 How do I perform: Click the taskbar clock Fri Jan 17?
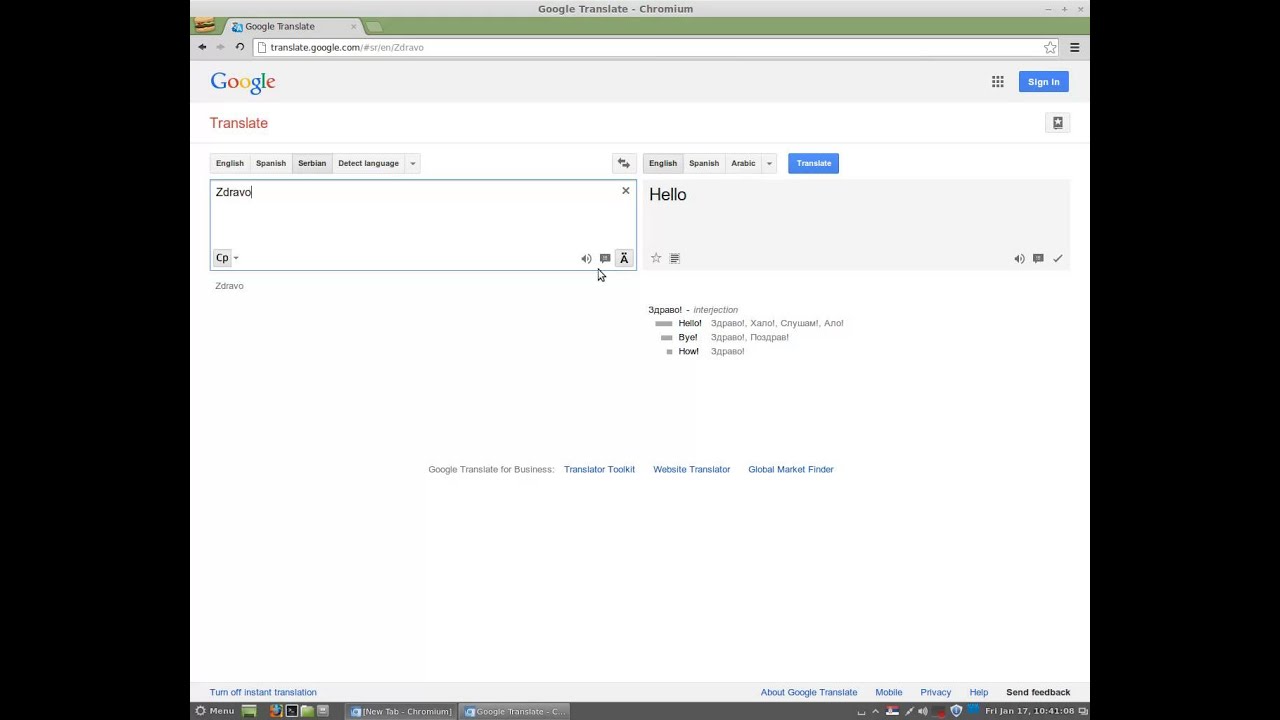tap(1030, 711)
